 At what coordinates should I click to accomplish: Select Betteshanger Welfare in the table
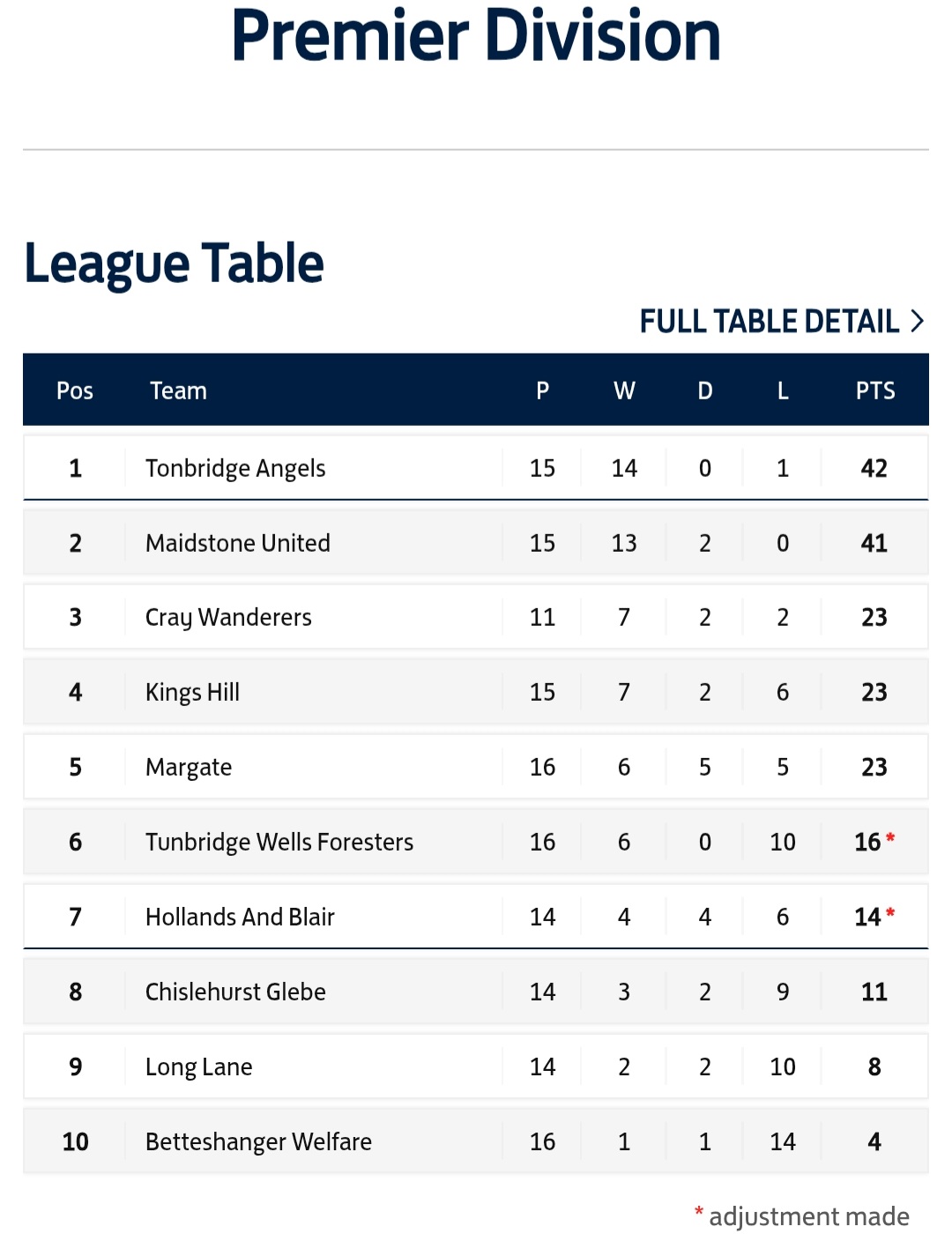point(258,1141)
